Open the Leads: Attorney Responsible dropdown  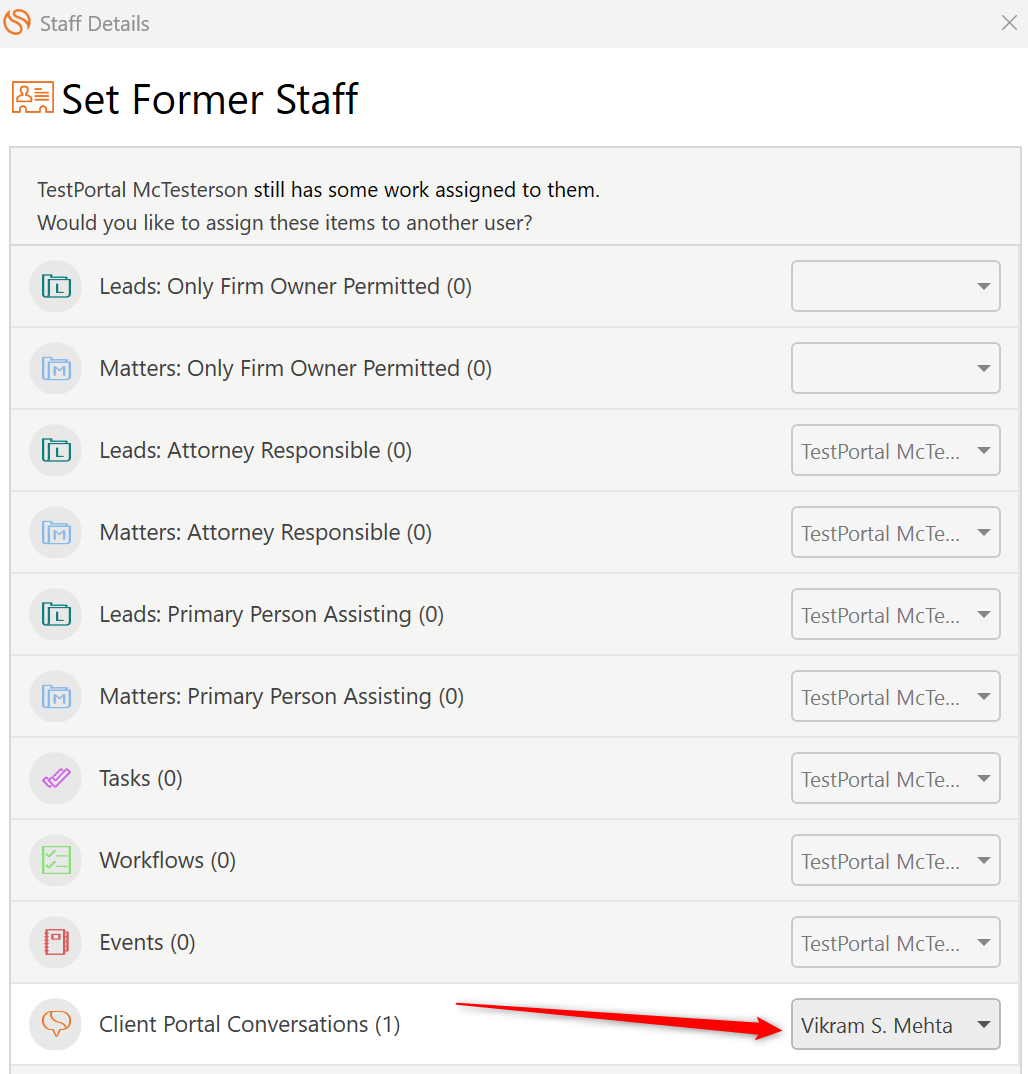(x=895, y=451)
